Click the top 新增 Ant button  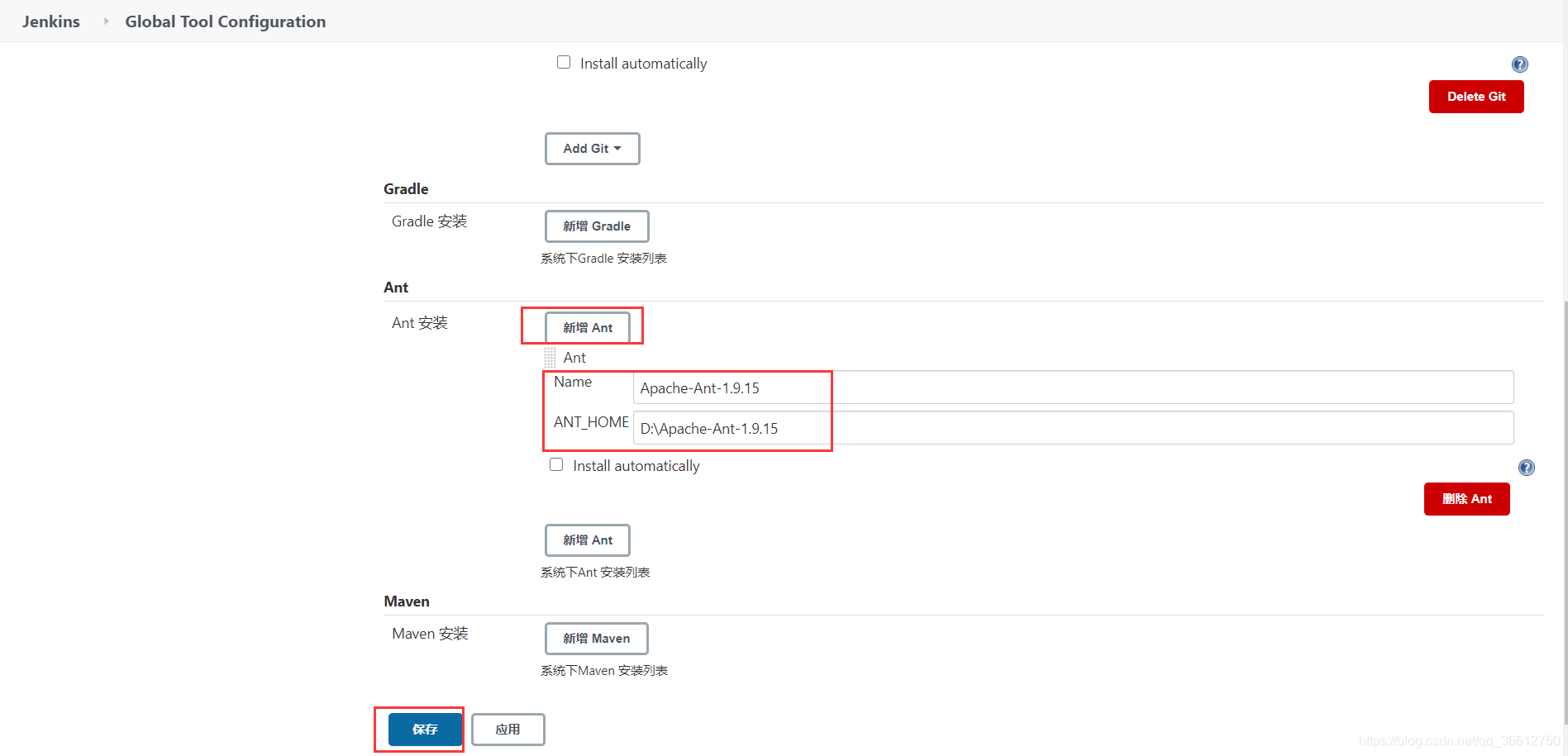coord(588,328)
